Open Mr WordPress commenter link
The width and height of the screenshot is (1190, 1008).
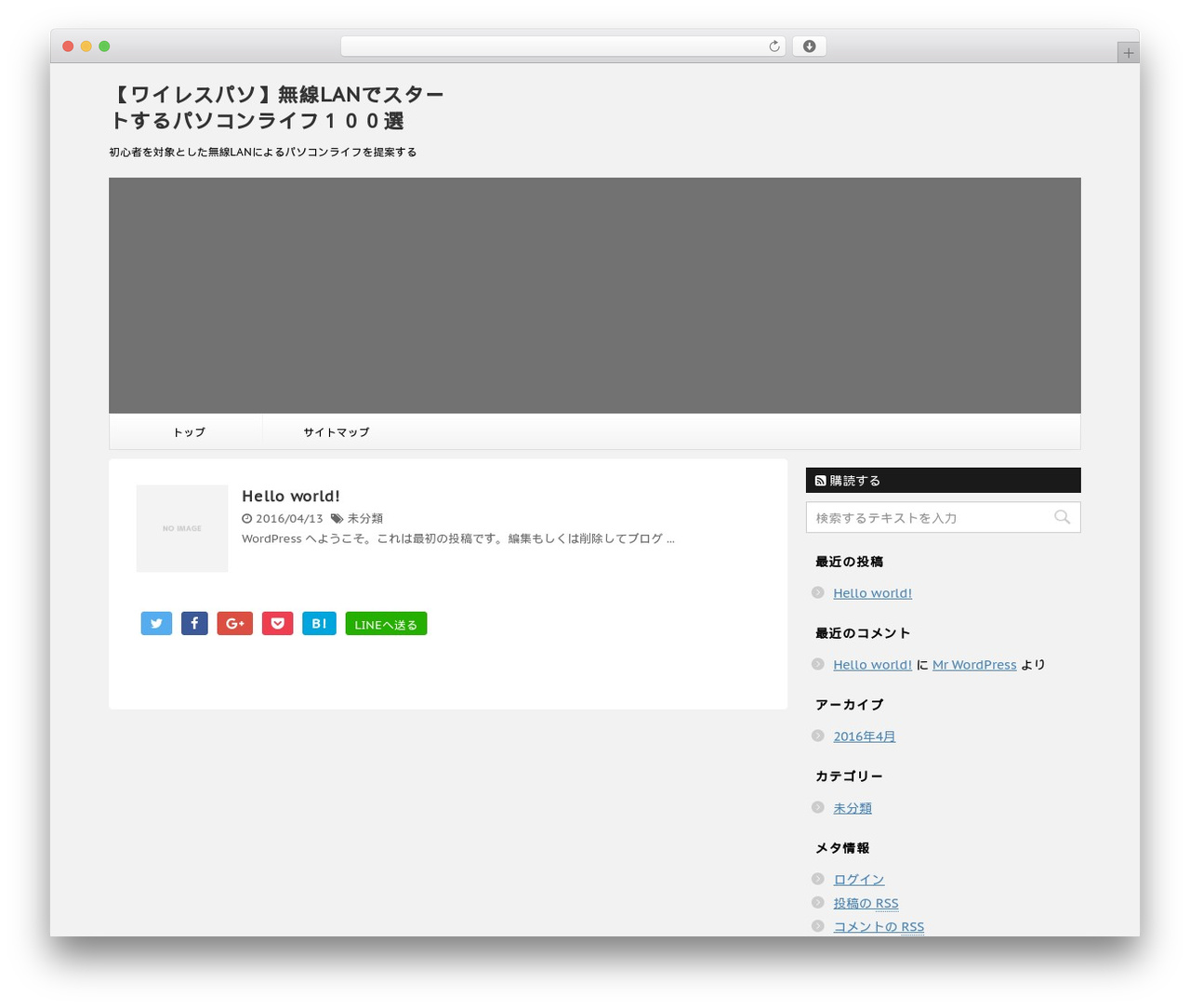[x=974, y=665]
